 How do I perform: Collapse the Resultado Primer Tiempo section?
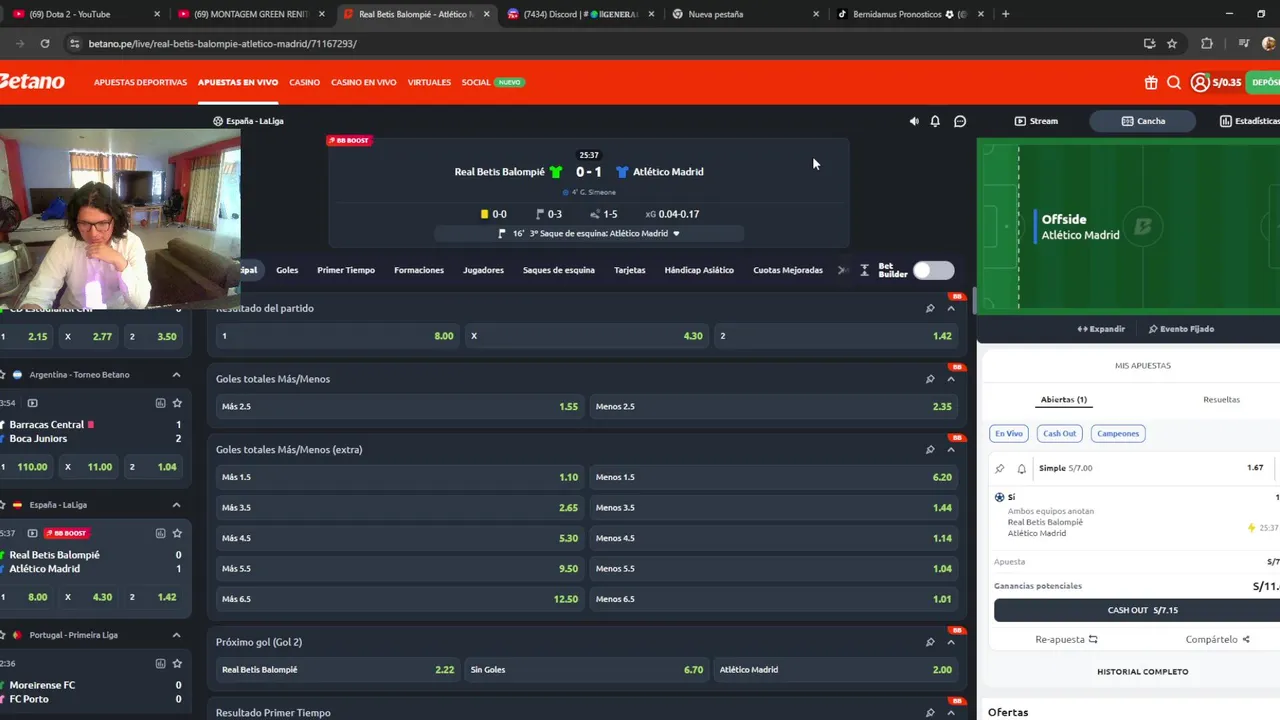(951, 712)
